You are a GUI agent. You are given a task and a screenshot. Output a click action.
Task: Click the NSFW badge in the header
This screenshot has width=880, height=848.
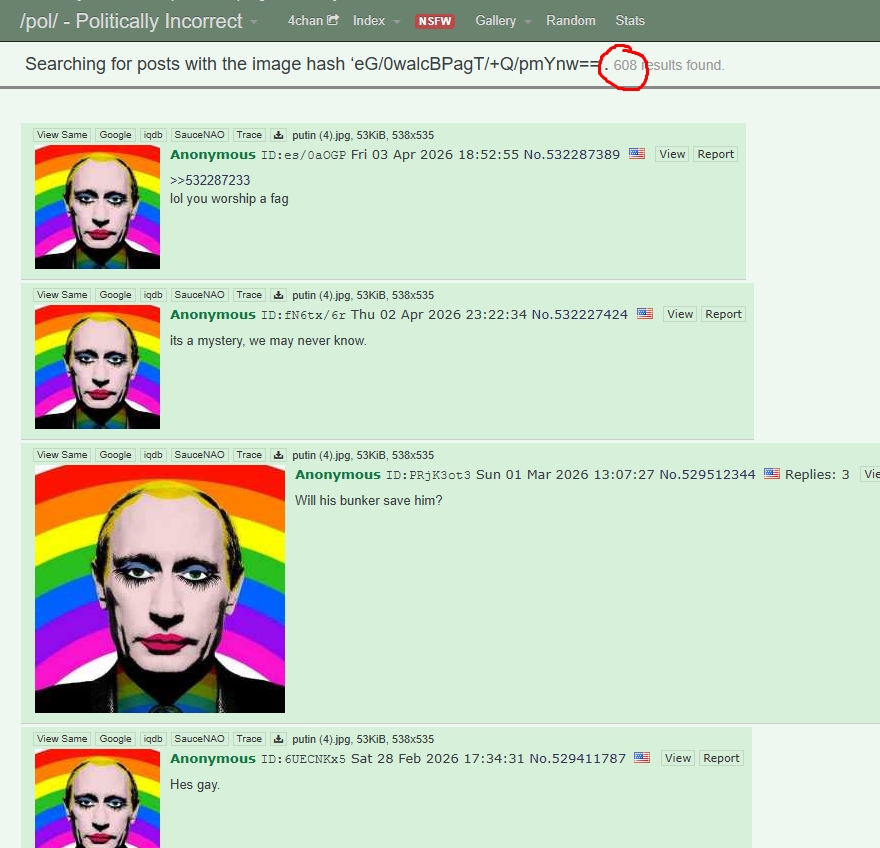pos(435,21)
